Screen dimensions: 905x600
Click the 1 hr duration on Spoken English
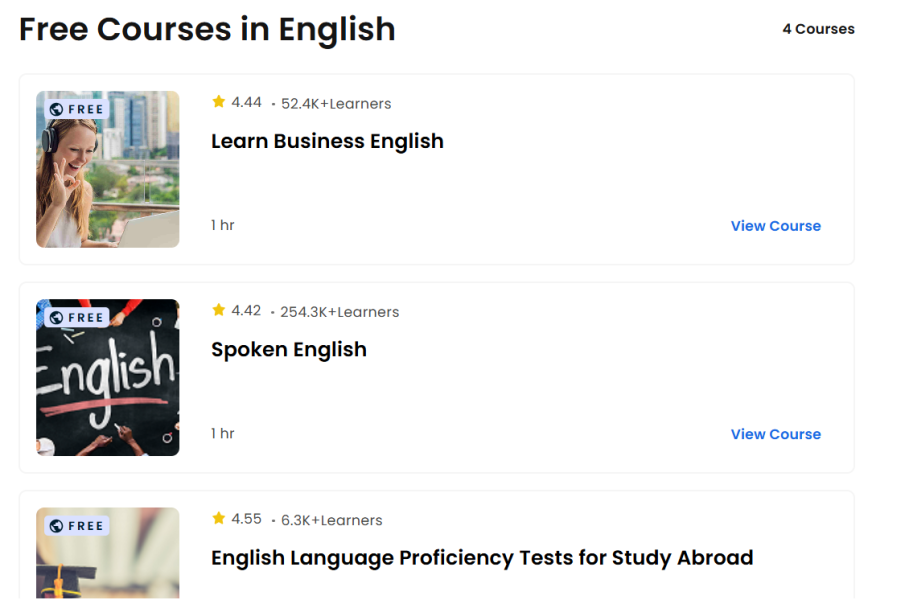(222, 433)
